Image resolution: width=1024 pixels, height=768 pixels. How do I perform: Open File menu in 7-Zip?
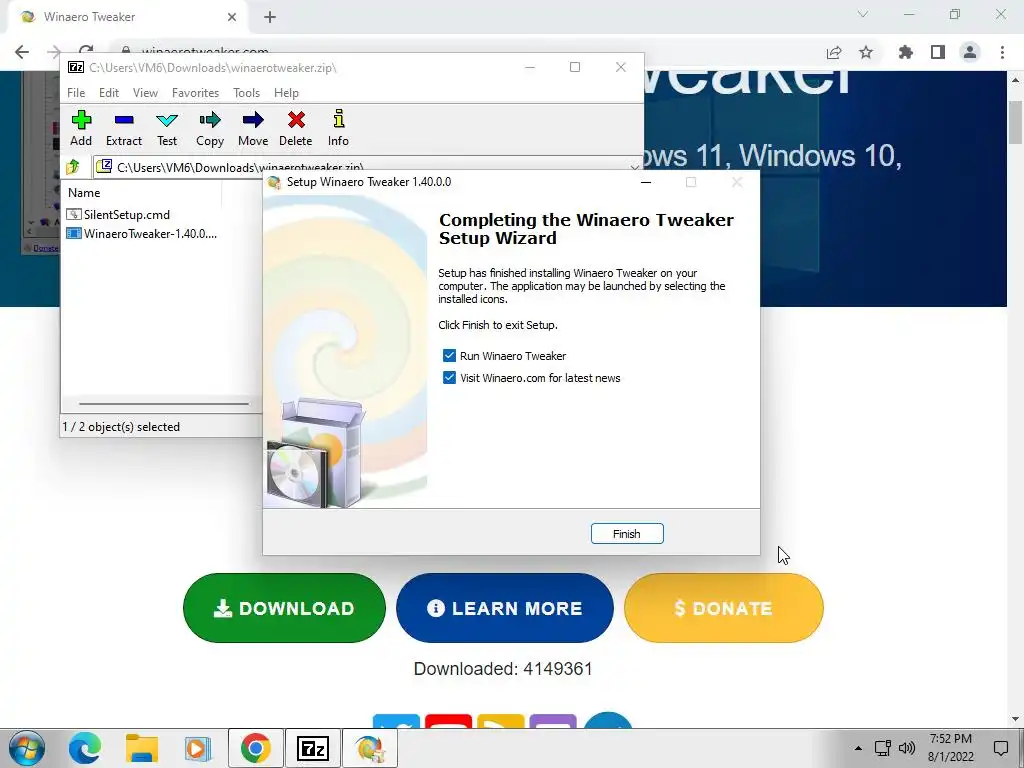76,93
